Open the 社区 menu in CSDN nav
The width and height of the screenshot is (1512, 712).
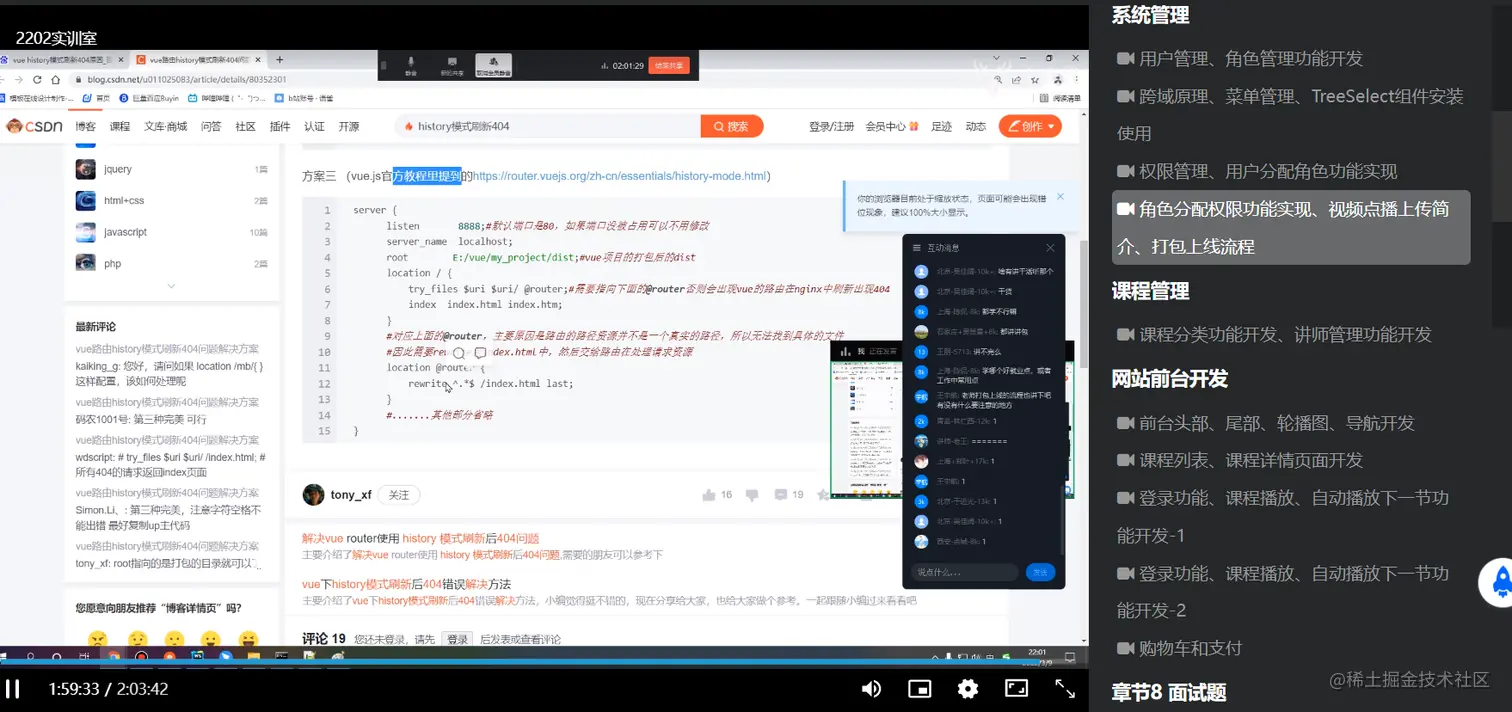(246, 126)
